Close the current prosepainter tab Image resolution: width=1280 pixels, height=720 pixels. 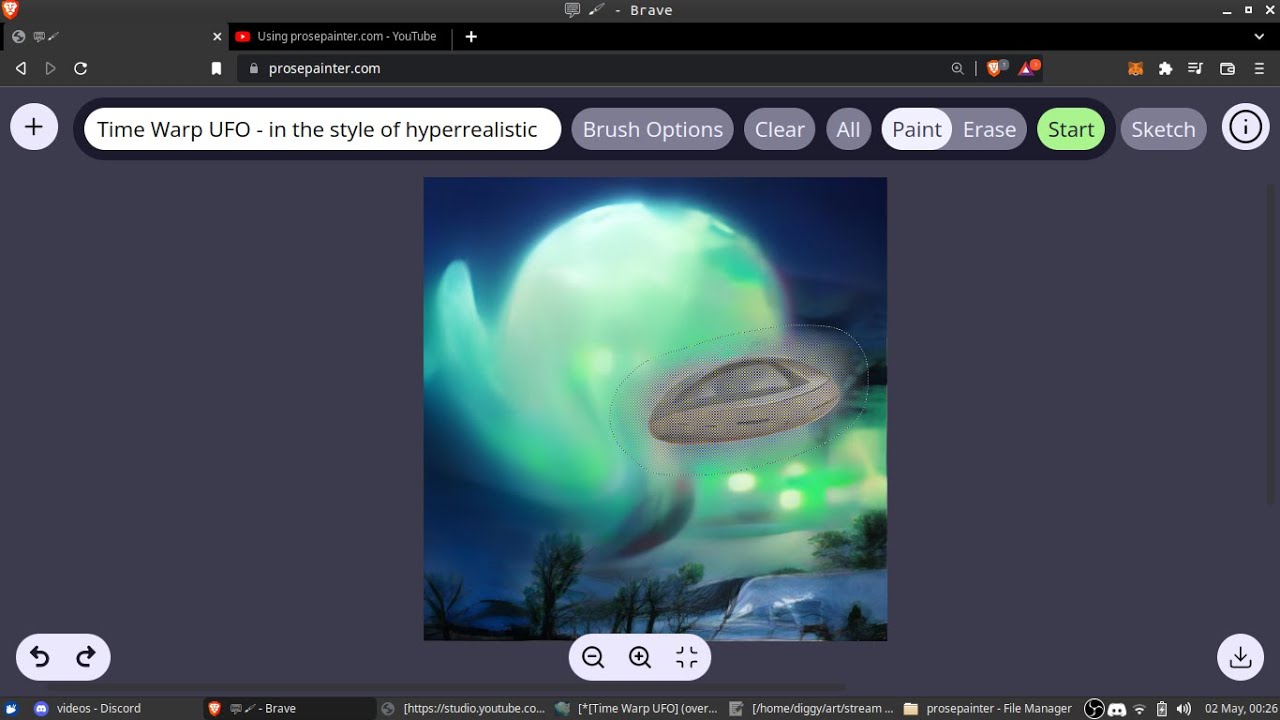217,36
